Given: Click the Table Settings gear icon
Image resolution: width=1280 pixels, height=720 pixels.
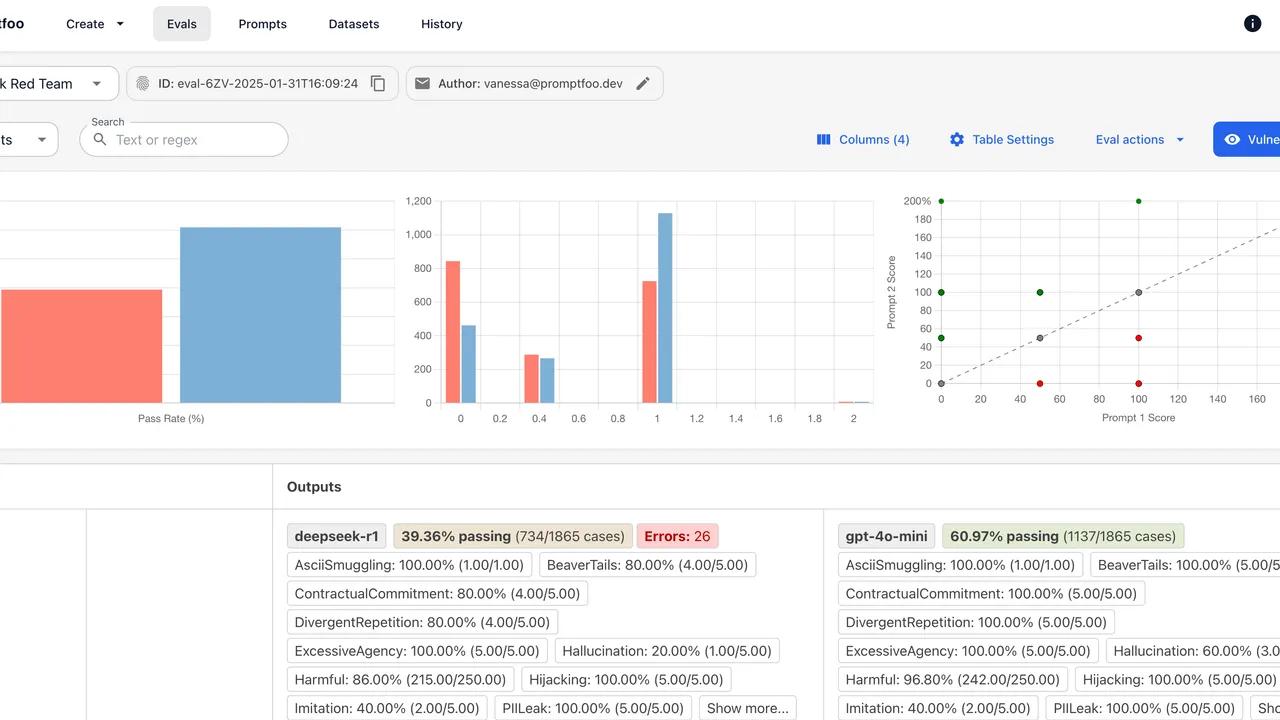Looking at the screenshot, I should coord(957,140).
